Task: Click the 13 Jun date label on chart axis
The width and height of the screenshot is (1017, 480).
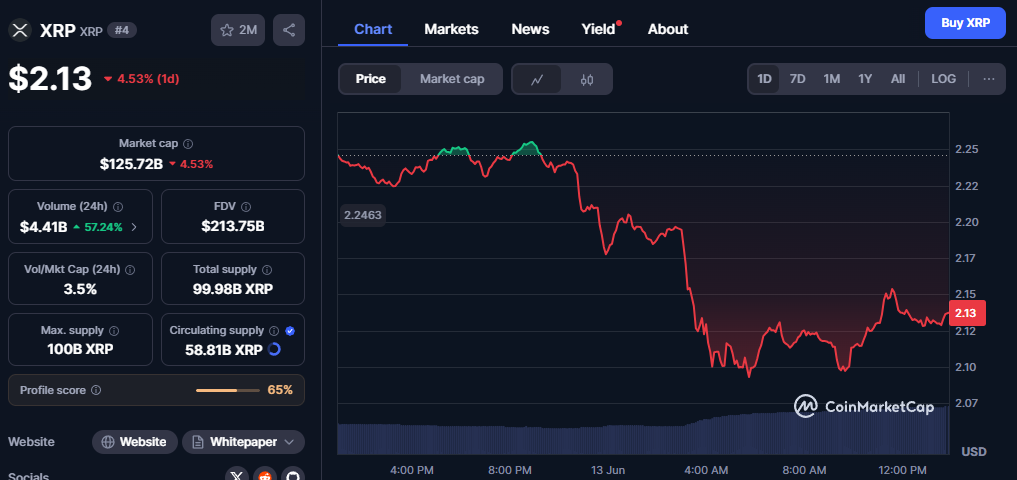Action: [x=608, y=470]
